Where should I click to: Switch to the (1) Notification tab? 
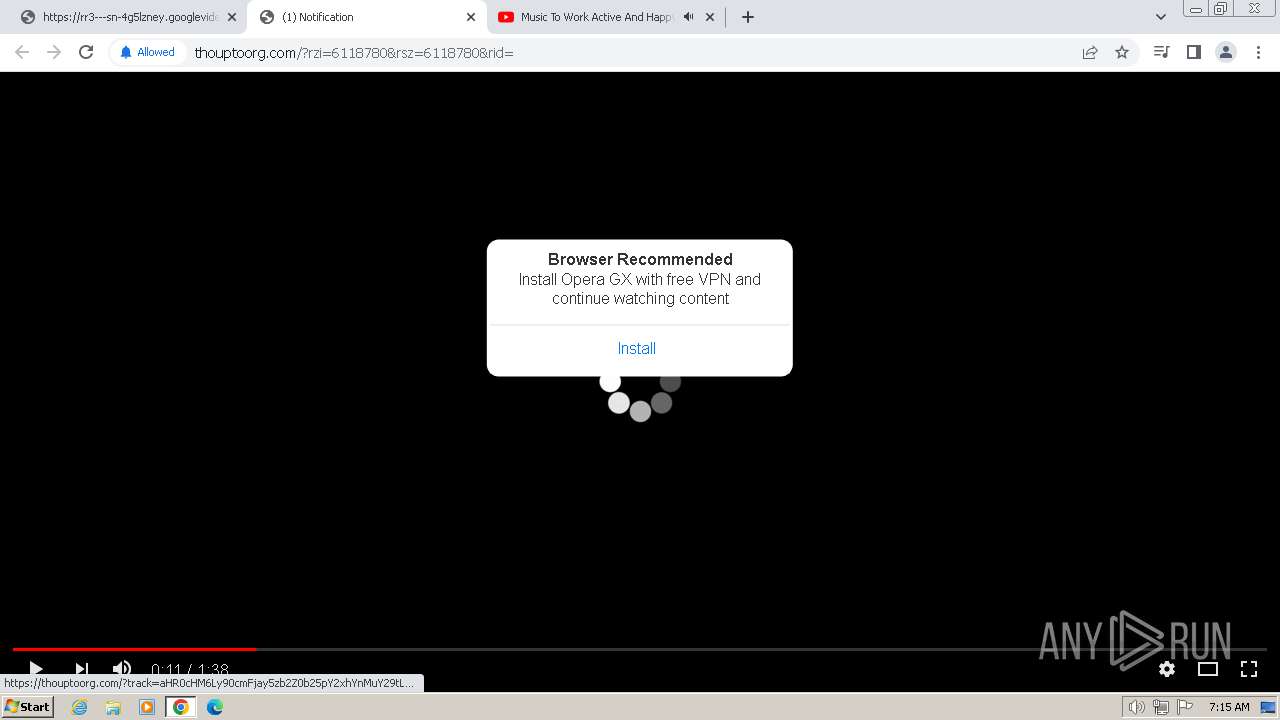(x=365, y=17)
